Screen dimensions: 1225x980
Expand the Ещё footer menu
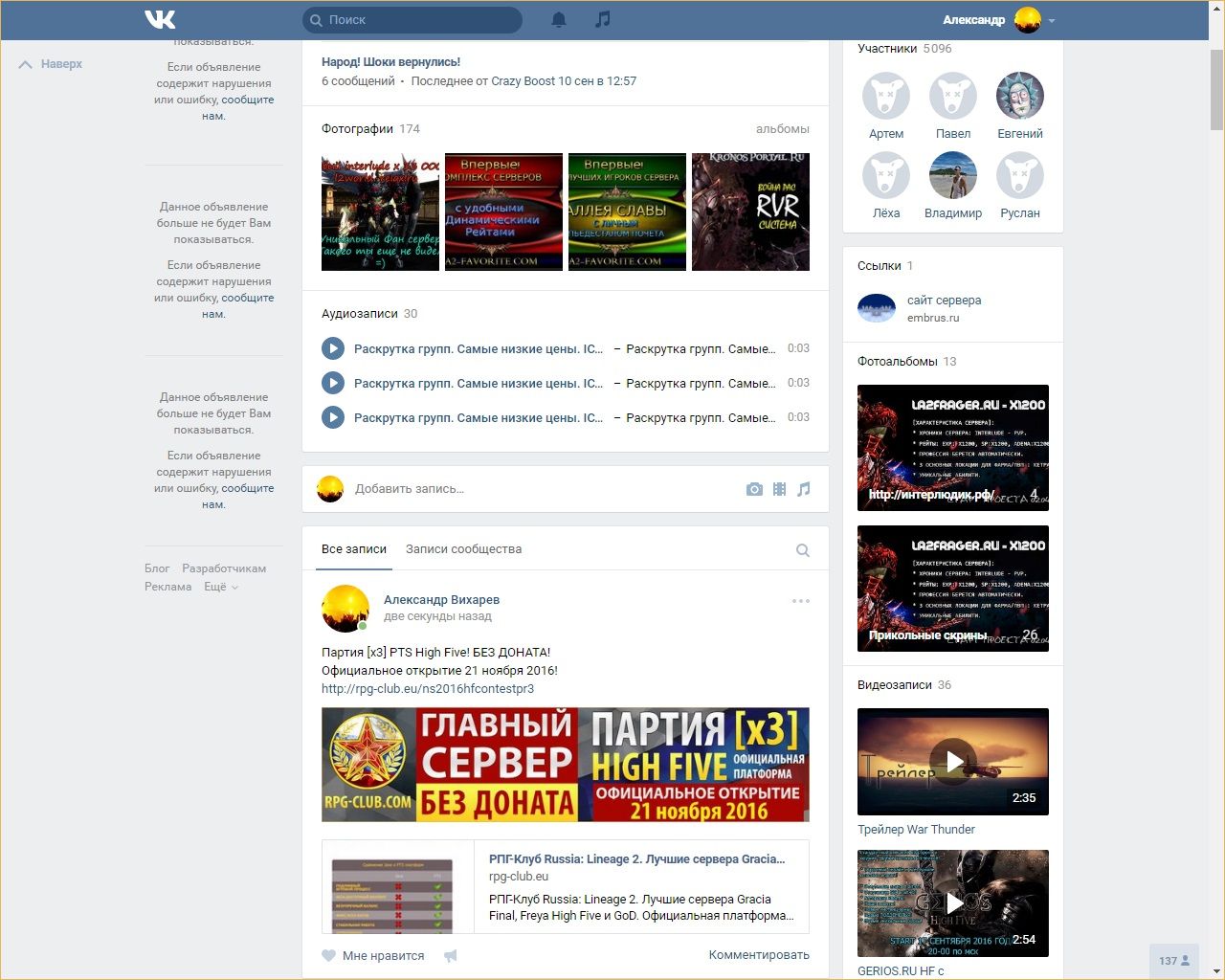(220, 587)
